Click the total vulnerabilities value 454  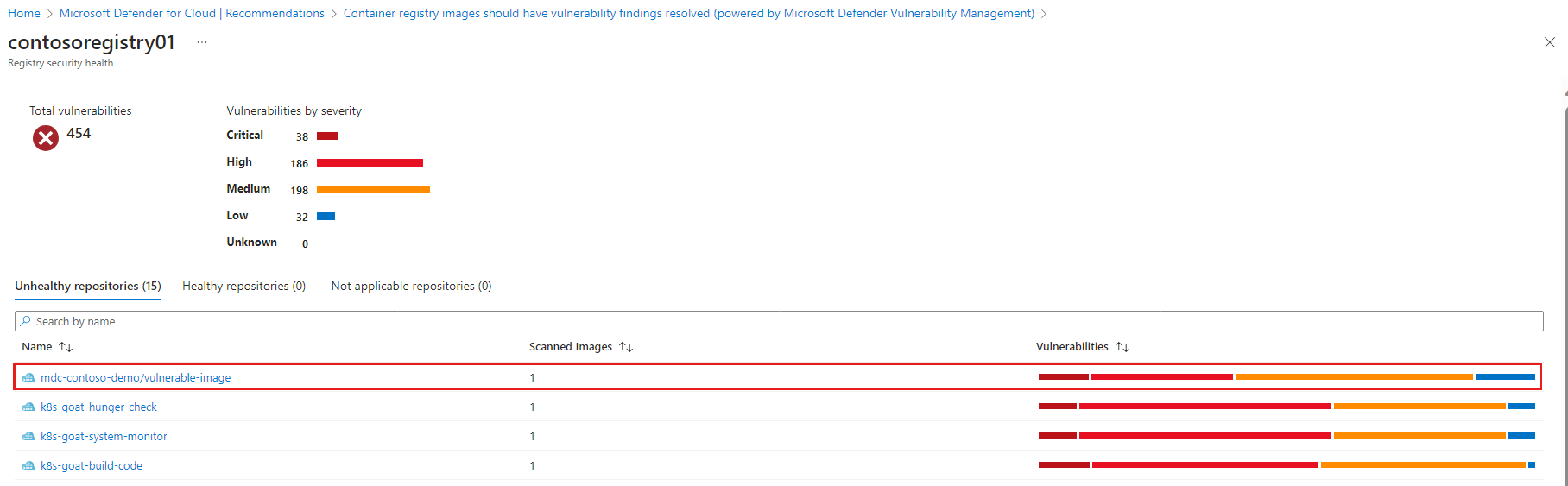(x=79, y=134)
